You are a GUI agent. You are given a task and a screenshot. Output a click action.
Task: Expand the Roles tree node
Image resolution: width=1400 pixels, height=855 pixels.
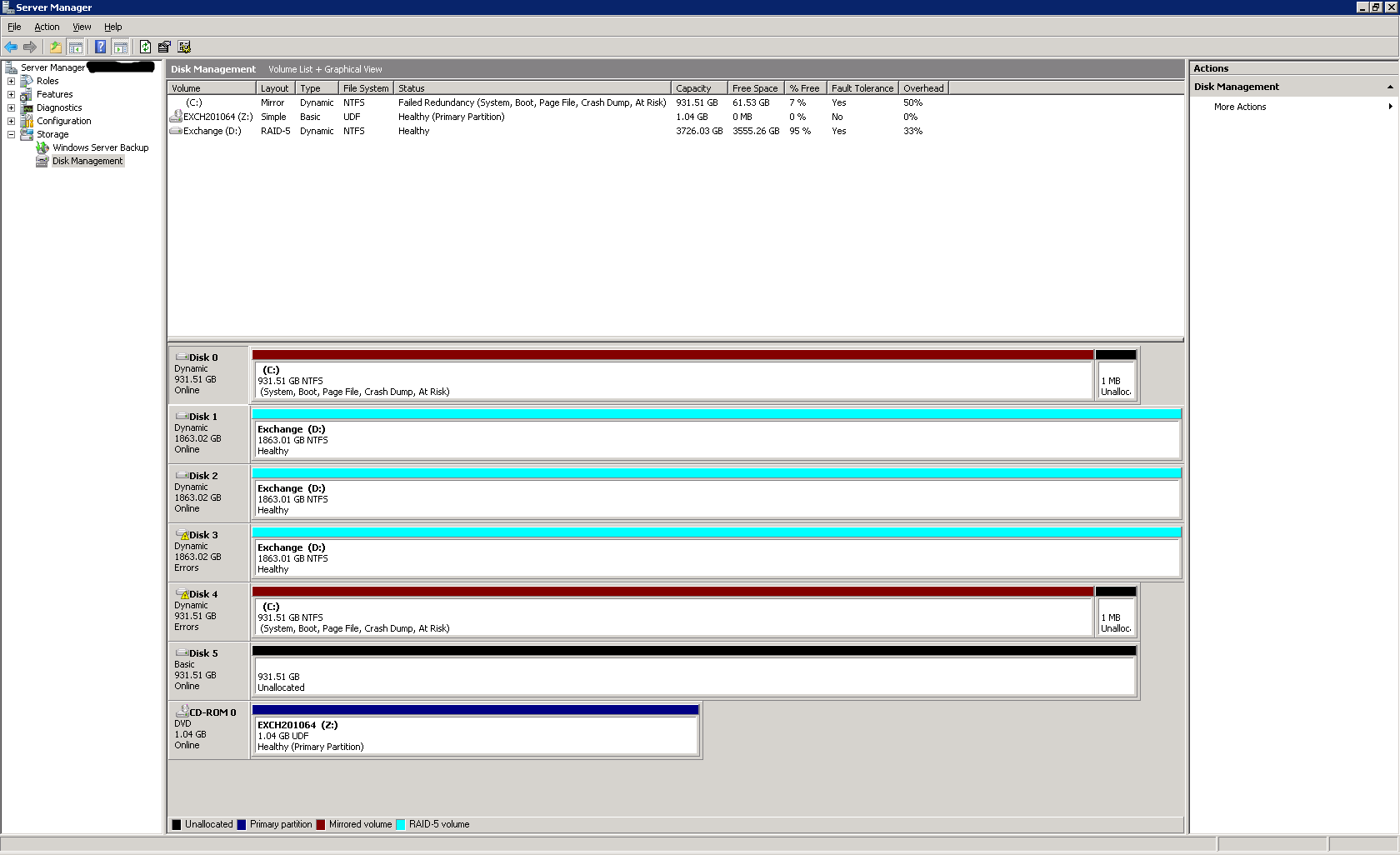pyautogui.click(x=11, y=81)
